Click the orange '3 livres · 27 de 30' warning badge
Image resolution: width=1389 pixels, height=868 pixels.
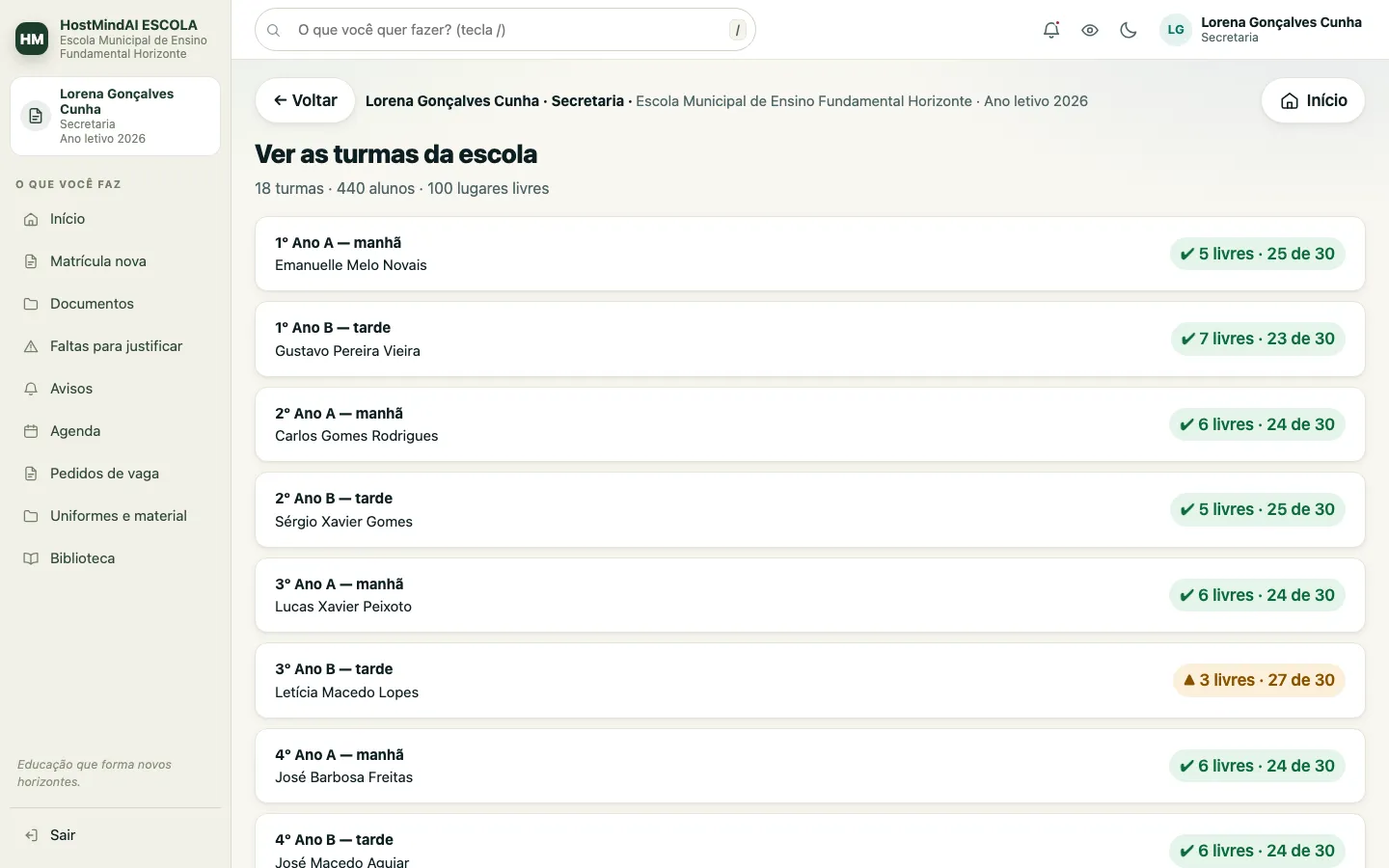tap(1259, 680)
